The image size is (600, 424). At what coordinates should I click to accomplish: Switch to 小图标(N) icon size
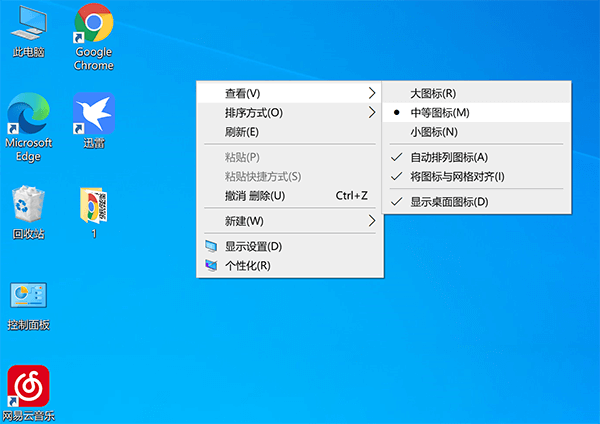click(433, 132)
